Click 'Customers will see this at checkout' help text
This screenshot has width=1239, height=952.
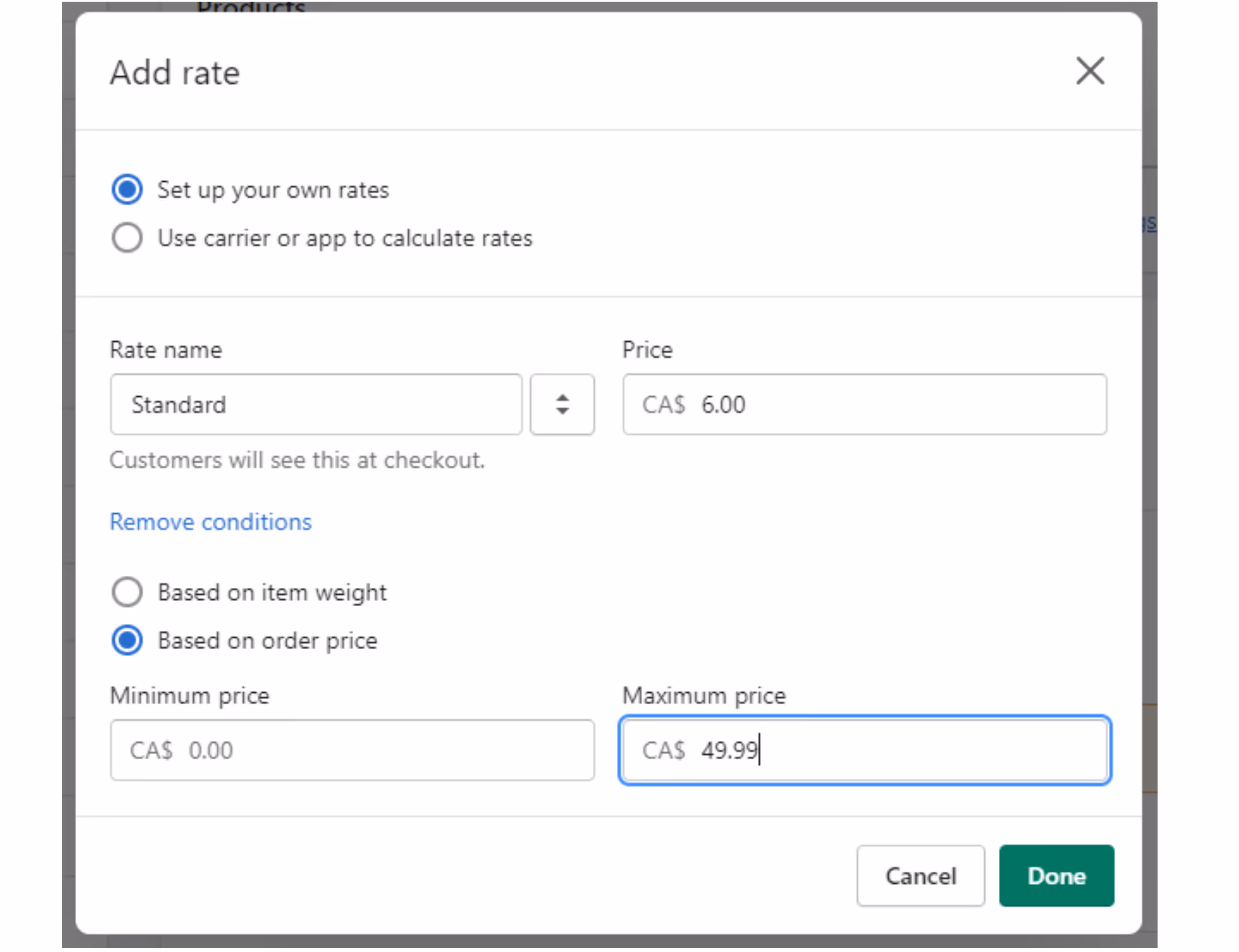pyautogui.click(x=297, y=460)
